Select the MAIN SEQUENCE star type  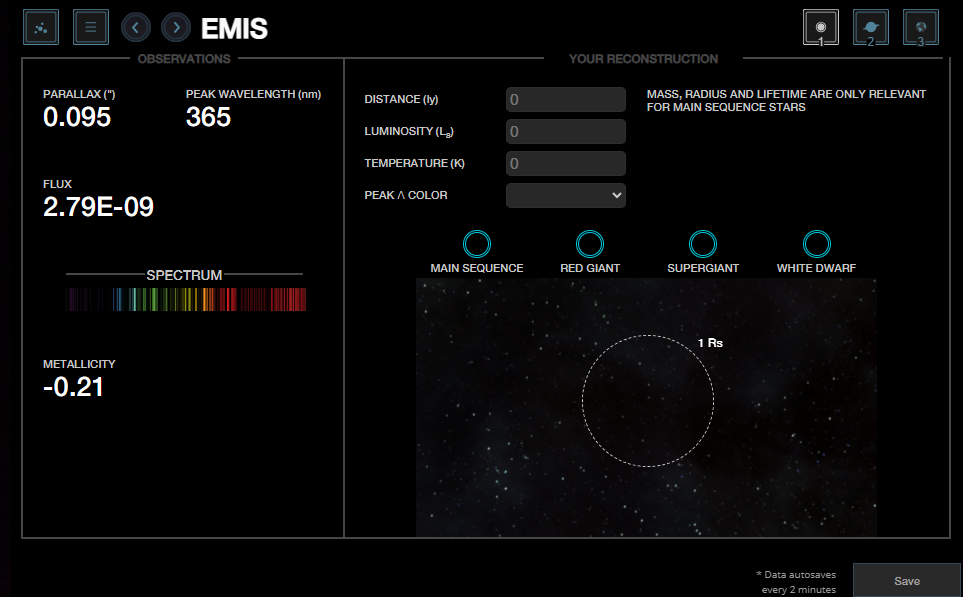(477, 243)
